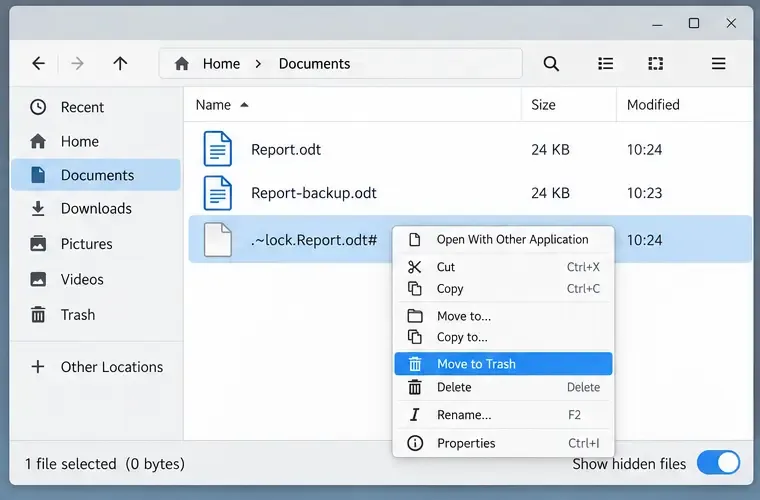Click the 1 file selected status text

click(70, 464)
